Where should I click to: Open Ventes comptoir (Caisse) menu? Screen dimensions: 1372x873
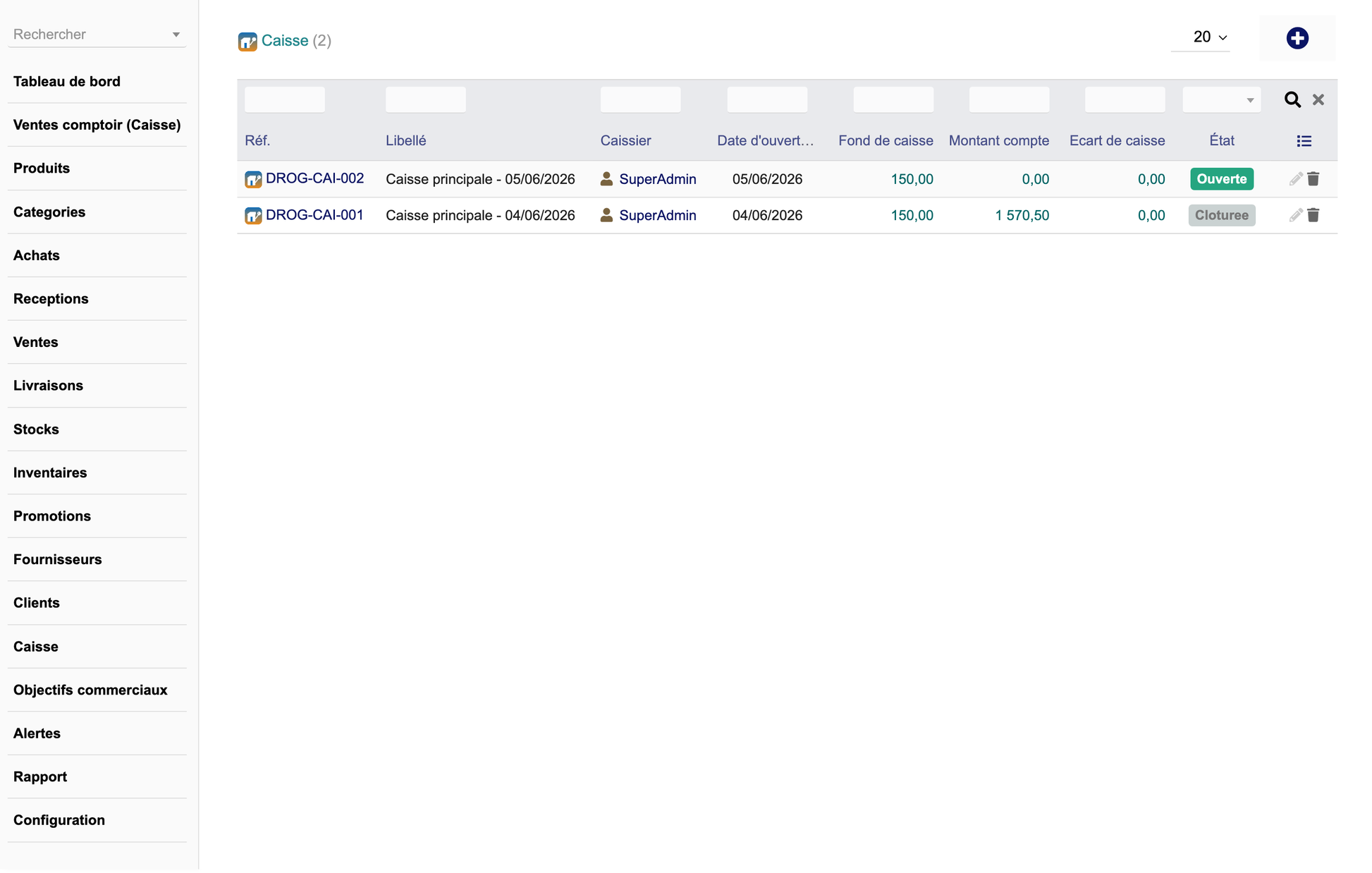coord(97,125)
